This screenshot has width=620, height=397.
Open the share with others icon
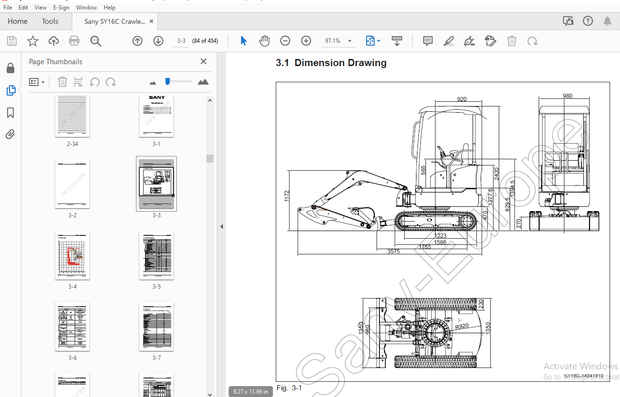pyautogui.click(x=568, y=21)
